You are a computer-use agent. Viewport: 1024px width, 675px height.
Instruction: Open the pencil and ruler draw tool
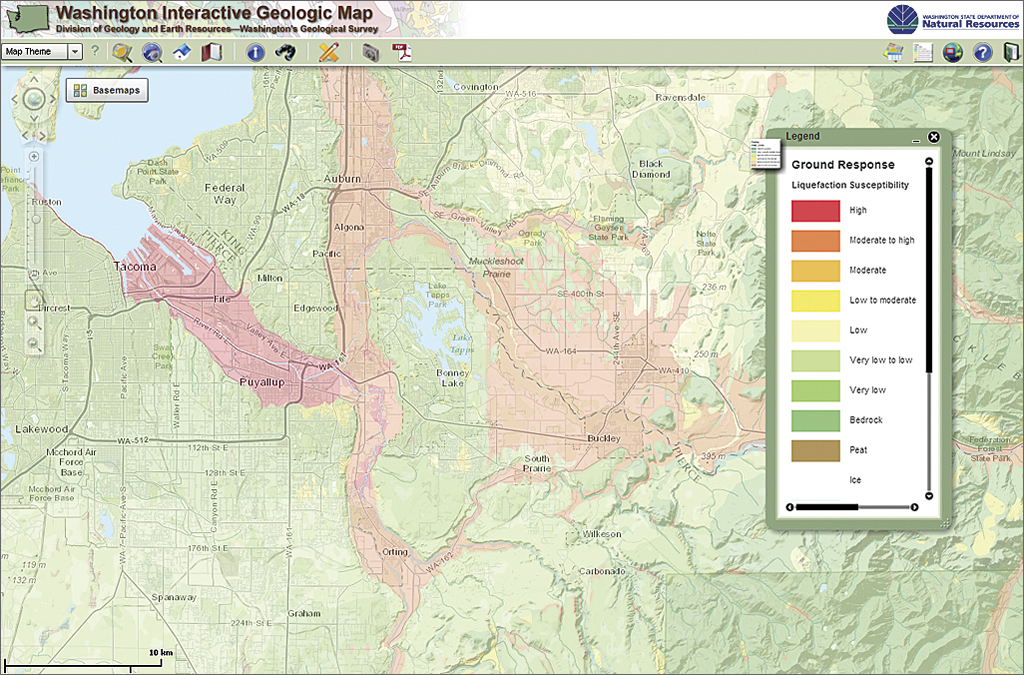click(x=328, y=52)
